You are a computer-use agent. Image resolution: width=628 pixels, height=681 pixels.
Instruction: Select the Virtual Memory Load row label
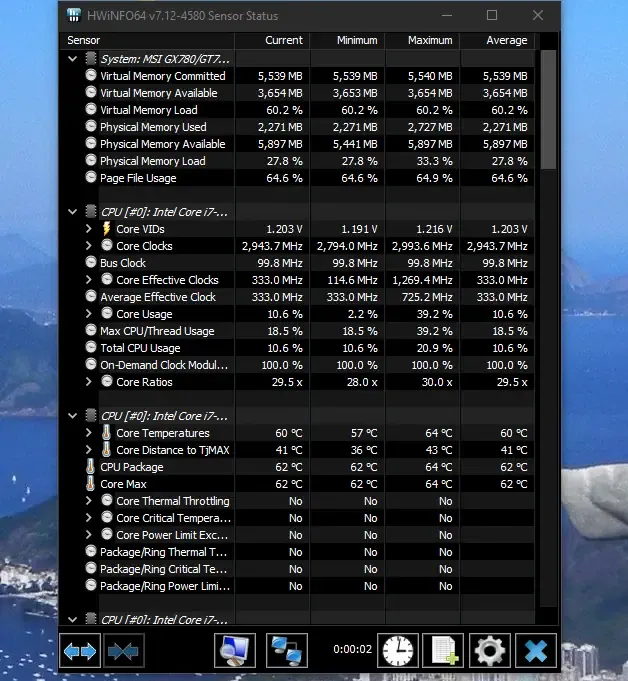click(149, 110)
